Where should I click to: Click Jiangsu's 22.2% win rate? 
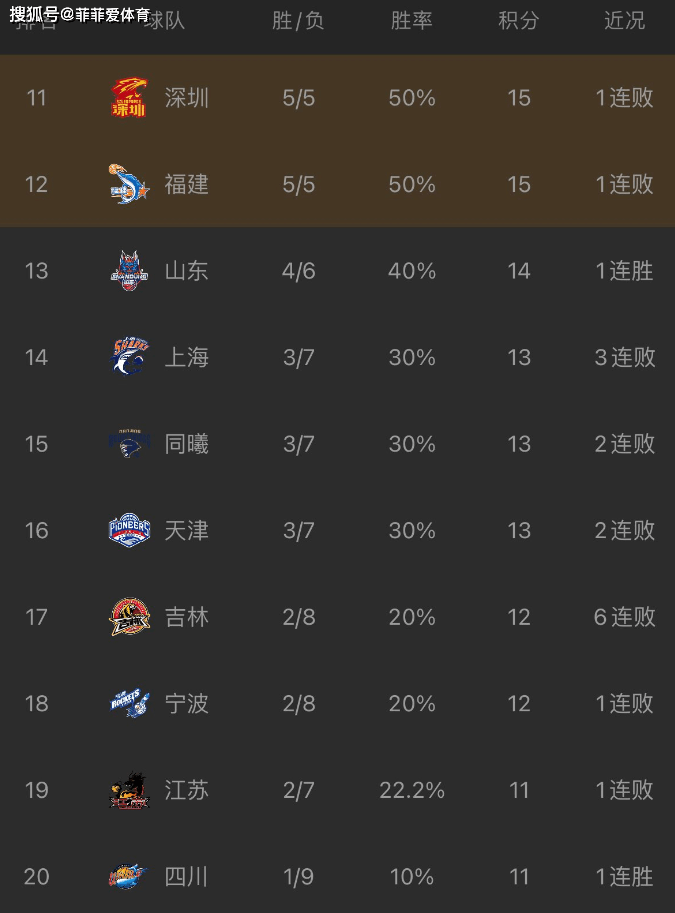412,790
